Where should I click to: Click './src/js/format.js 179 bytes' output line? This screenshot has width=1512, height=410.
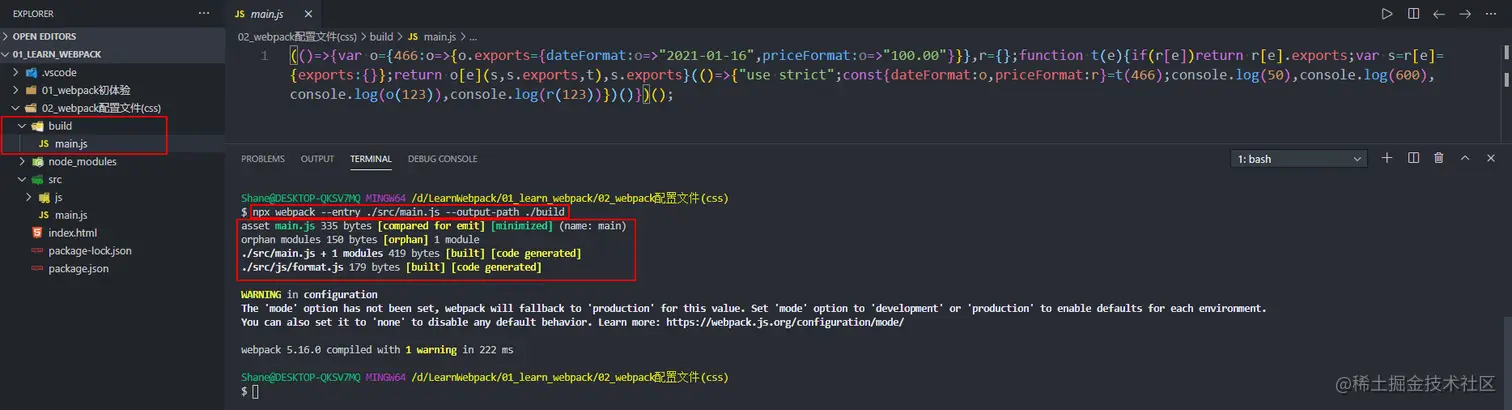pyautogui.click(x=391, y=268)
